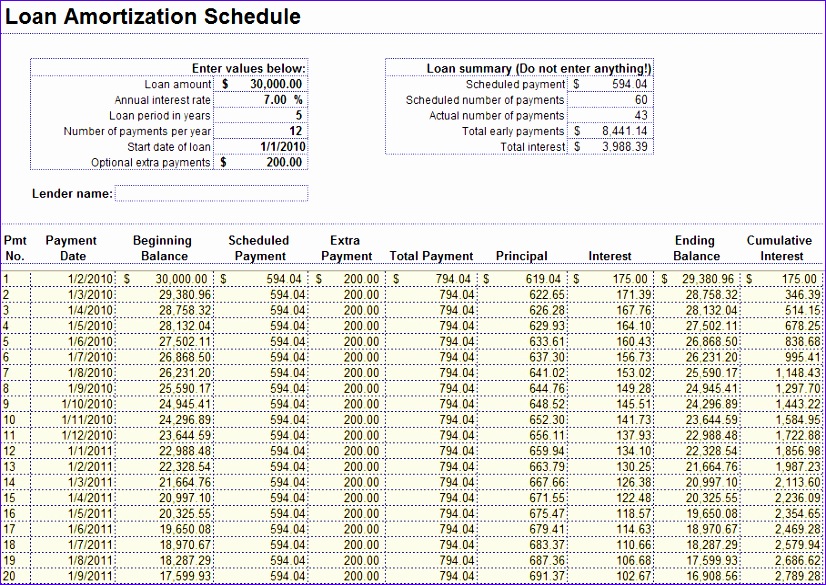The image size is (826, 585).
Task: Click the Loan Amortization Schedule title
Action: (x=153, y=16)
